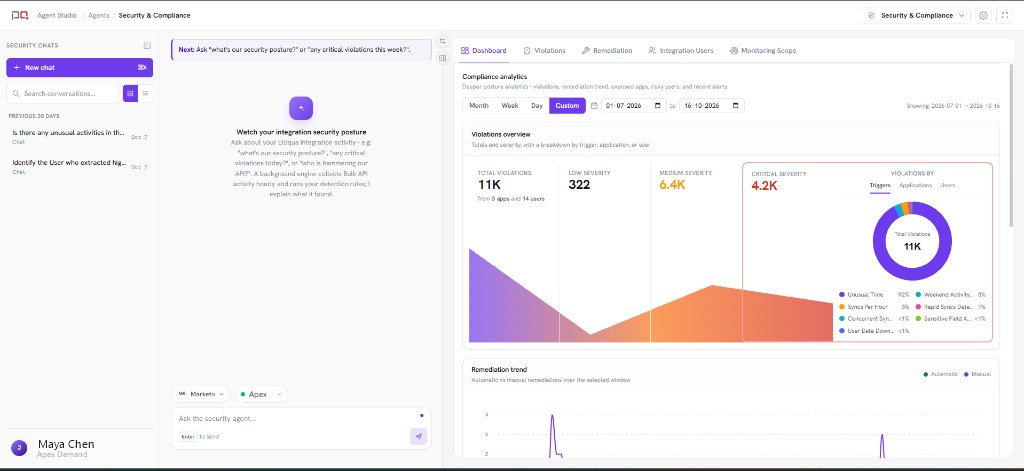Toggle the split panel layout icon
The image size is (1024, 471).
click(442, 58)
